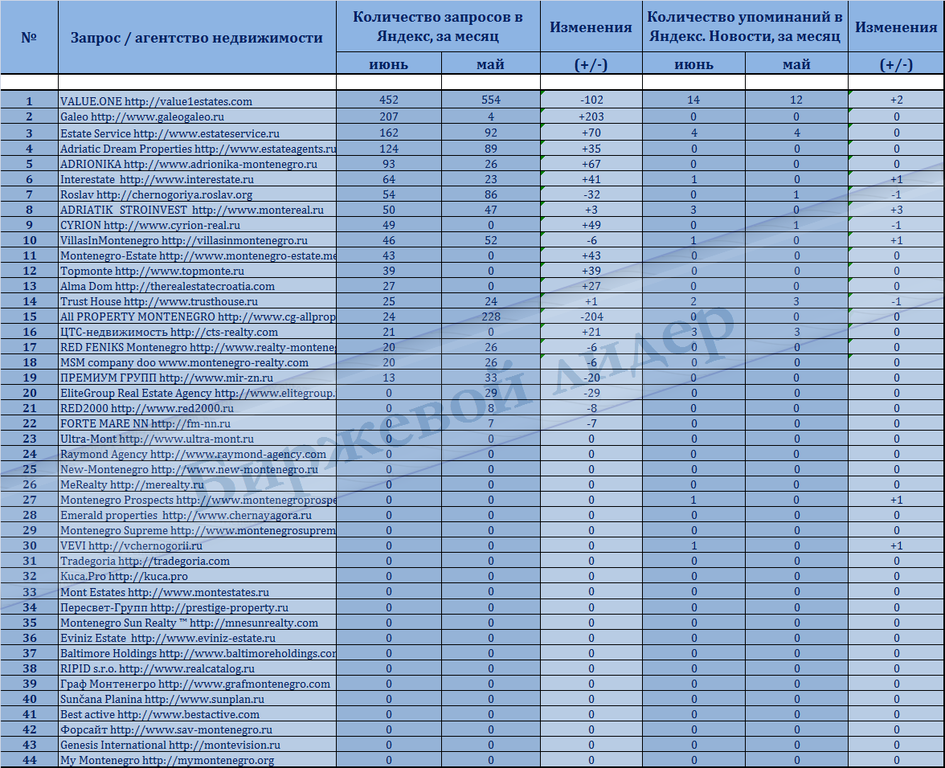Select the cell with value 452
This screenshot has height=768, width=945.
pos(389,100)
